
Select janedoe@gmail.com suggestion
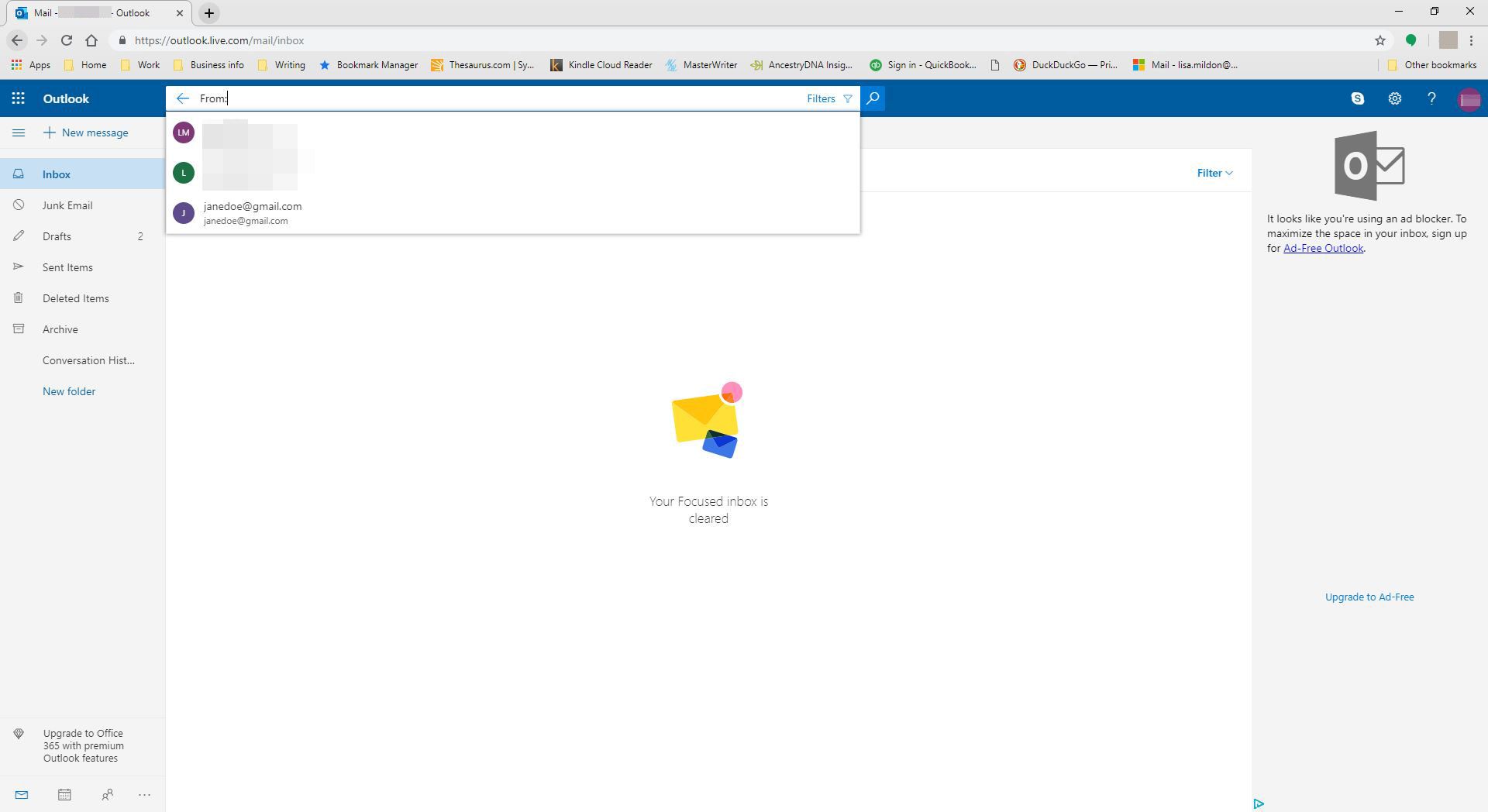coord(512,213)
